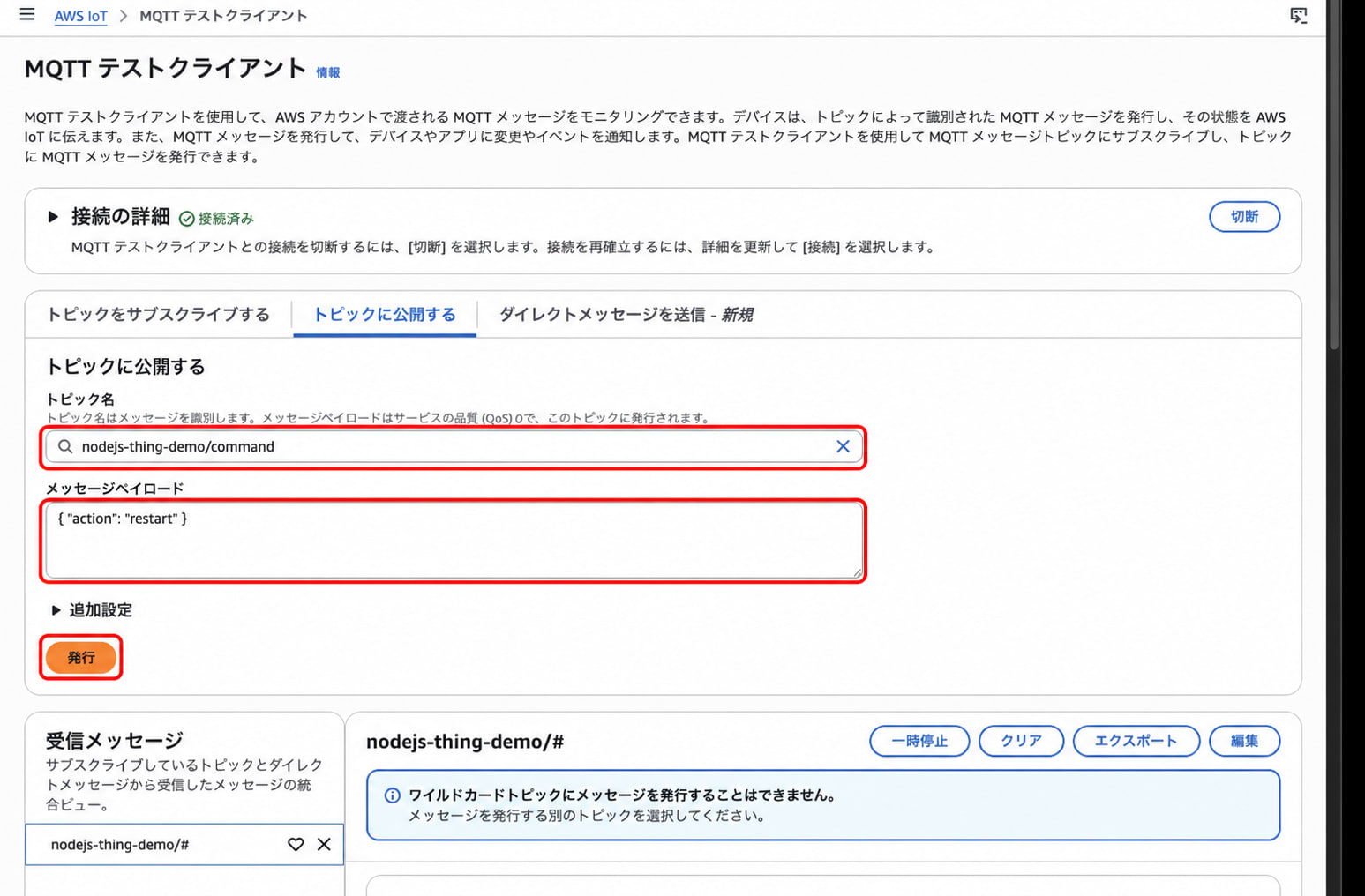Click the 切断 disconnect button
1365x896 pixels.
pyautogui.click(x=1244, y=217)
